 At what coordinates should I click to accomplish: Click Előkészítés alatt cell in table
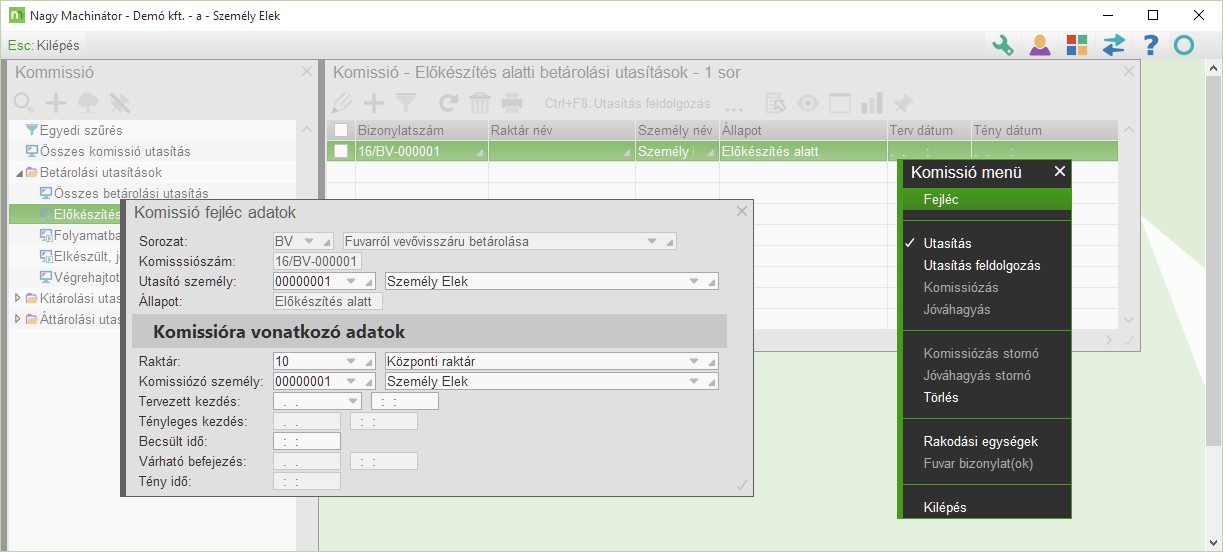pyautogui.click(x=802, y=151)
